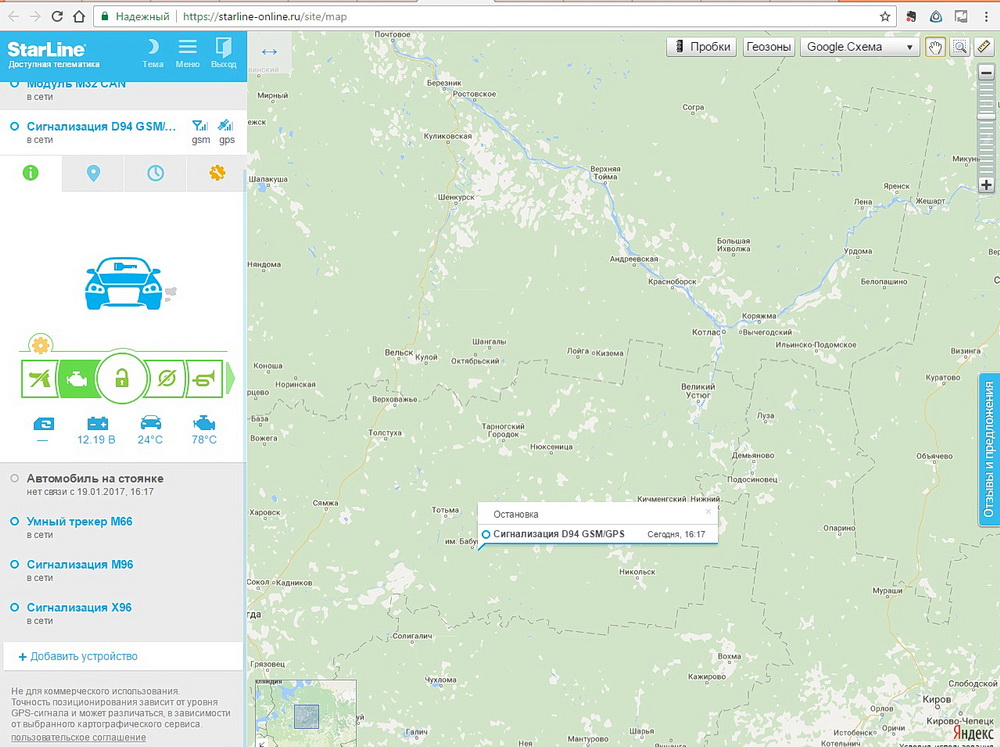Image resolution: width=1000 pixels, height=747 pixels.
Task: Click the Надежный secure lock indicator
Action: (135, 17)
